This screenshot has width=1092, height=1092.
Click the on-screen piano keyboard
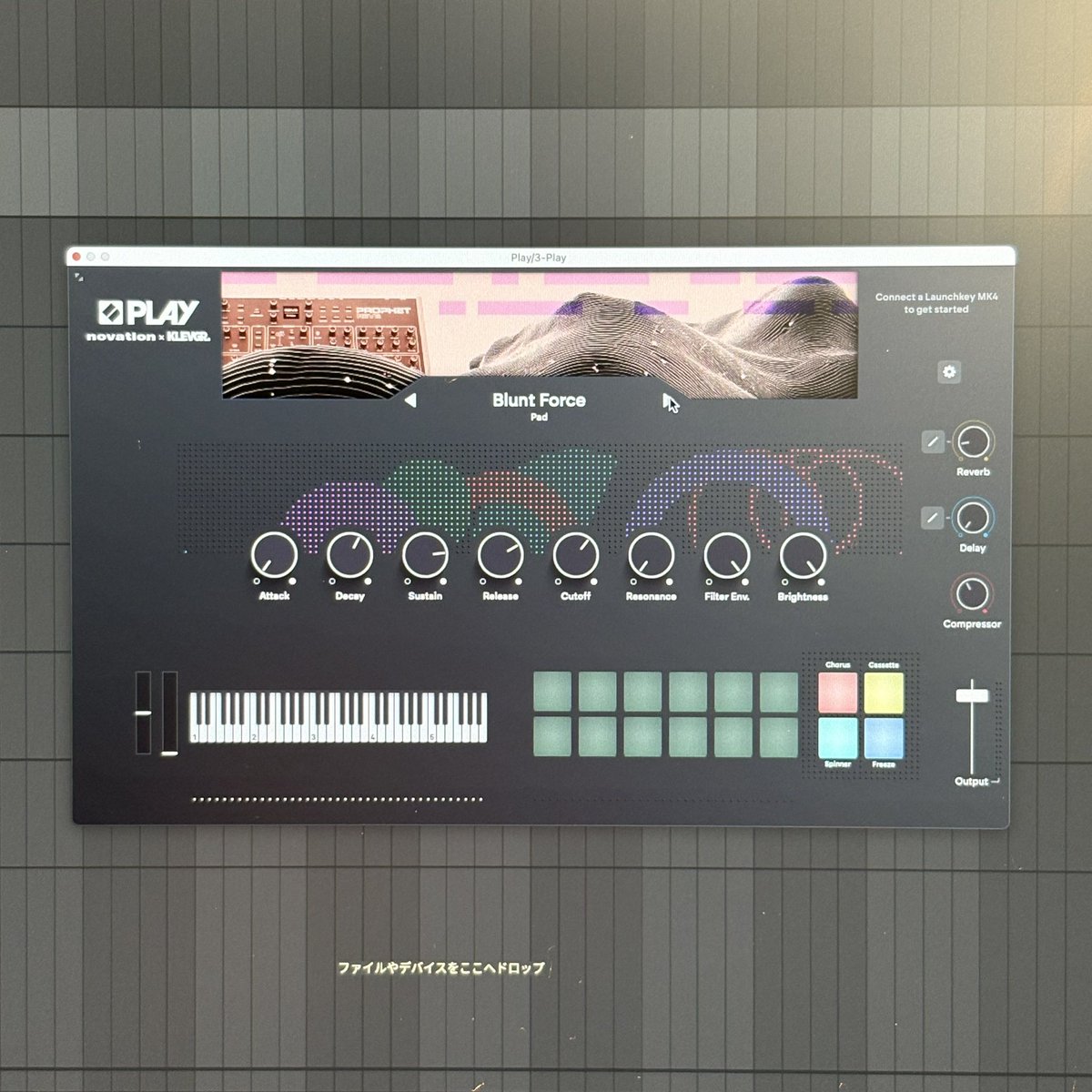[x=338, y=718]
